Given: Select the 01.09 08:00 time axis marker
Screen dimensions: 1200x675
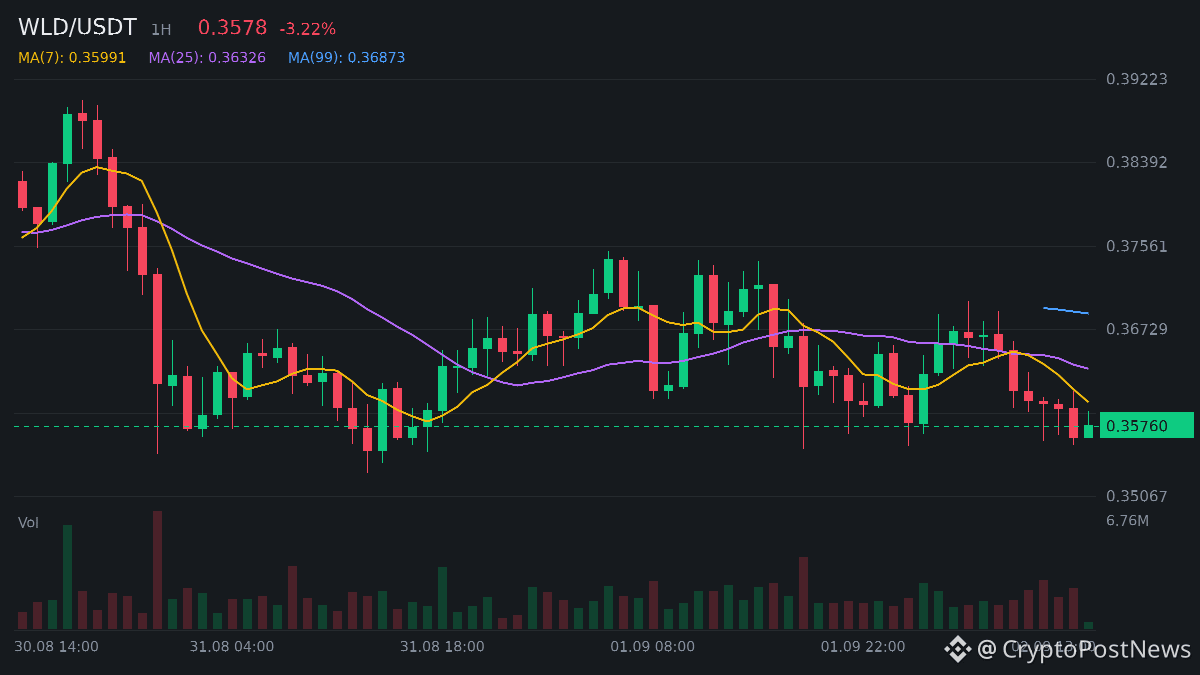Looking at the screenshot, I should [652, 647].
